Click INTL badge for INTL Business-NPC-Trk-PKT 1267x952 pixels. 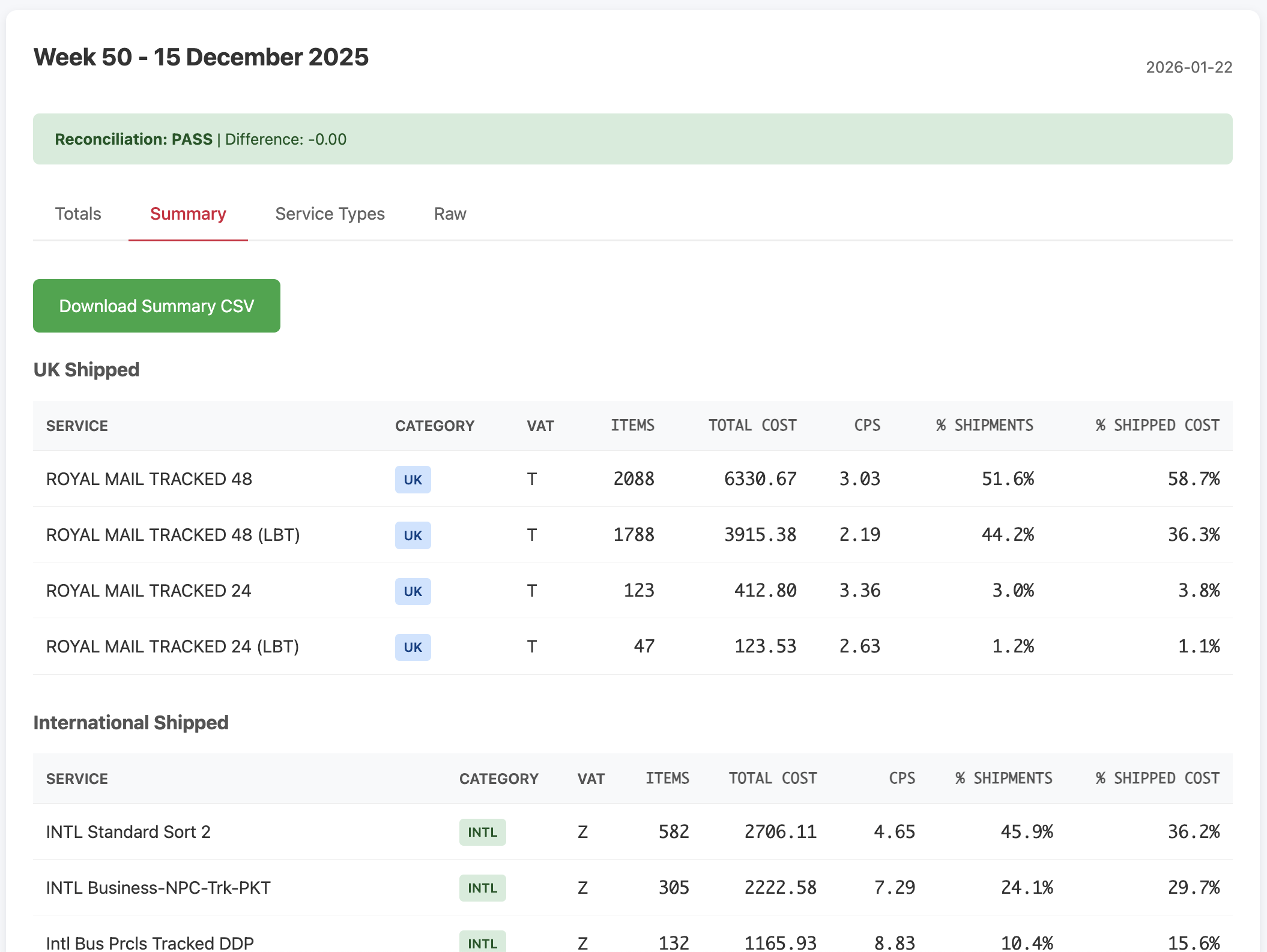[x=482, y=888]
